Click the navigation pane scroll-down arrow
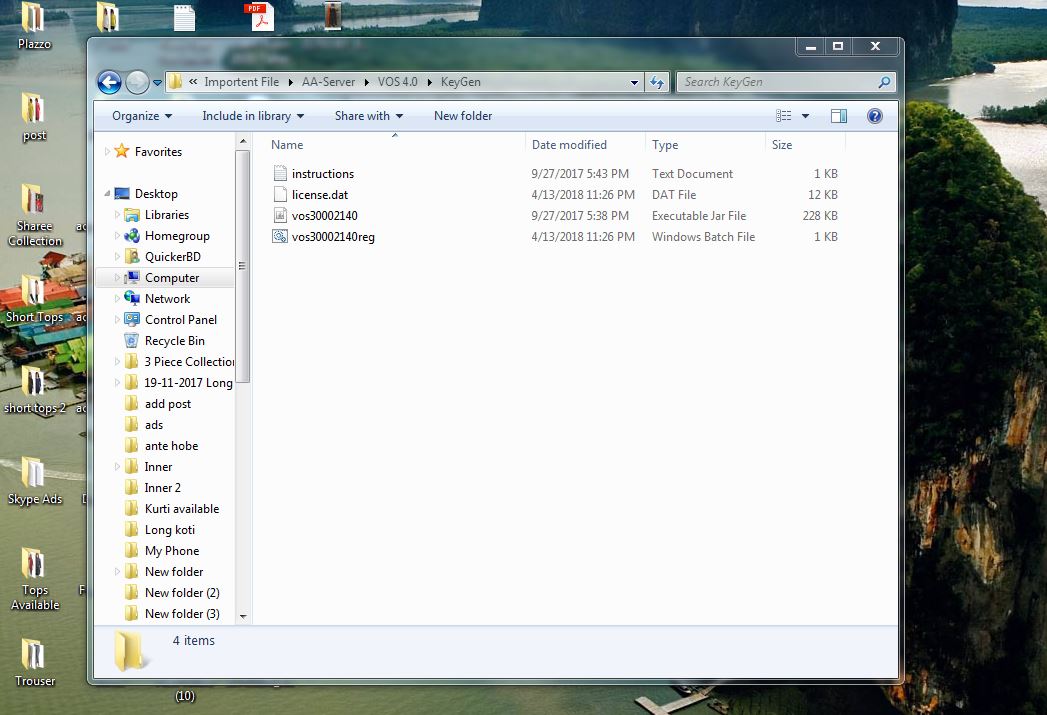The height and width of the screenshot is (715, 1047). coord(242,616)
